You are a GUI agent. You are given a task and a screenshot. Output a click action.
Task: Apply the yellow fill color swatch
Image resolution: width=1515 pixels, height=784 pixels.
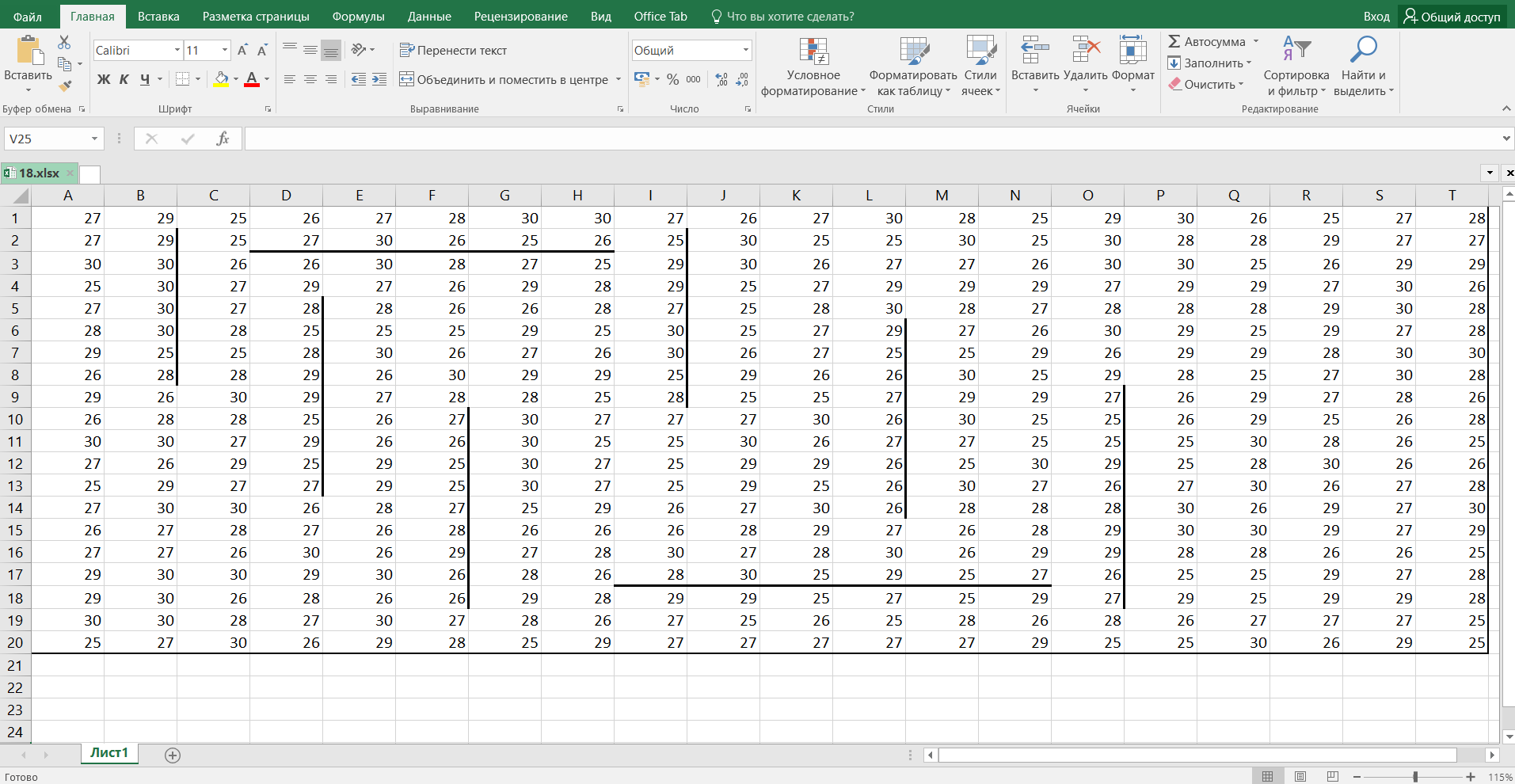point(222,79)
